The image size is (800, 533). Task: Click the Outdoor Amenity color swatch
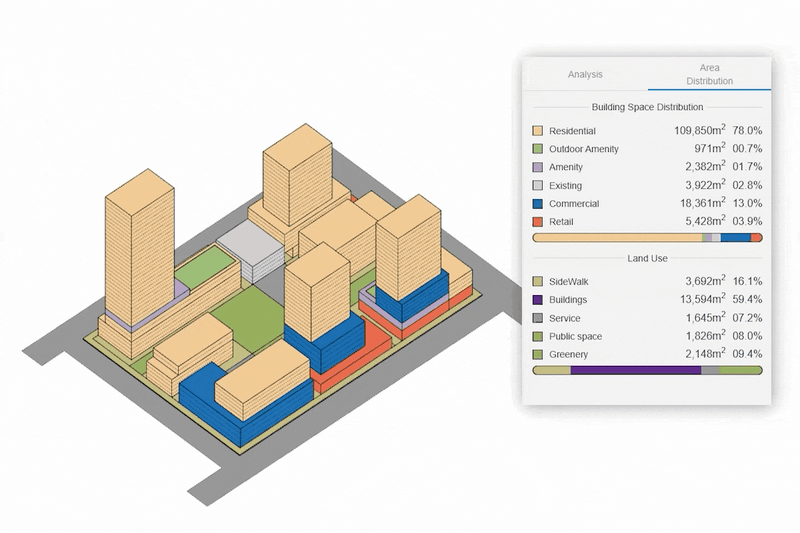[537, 149]
